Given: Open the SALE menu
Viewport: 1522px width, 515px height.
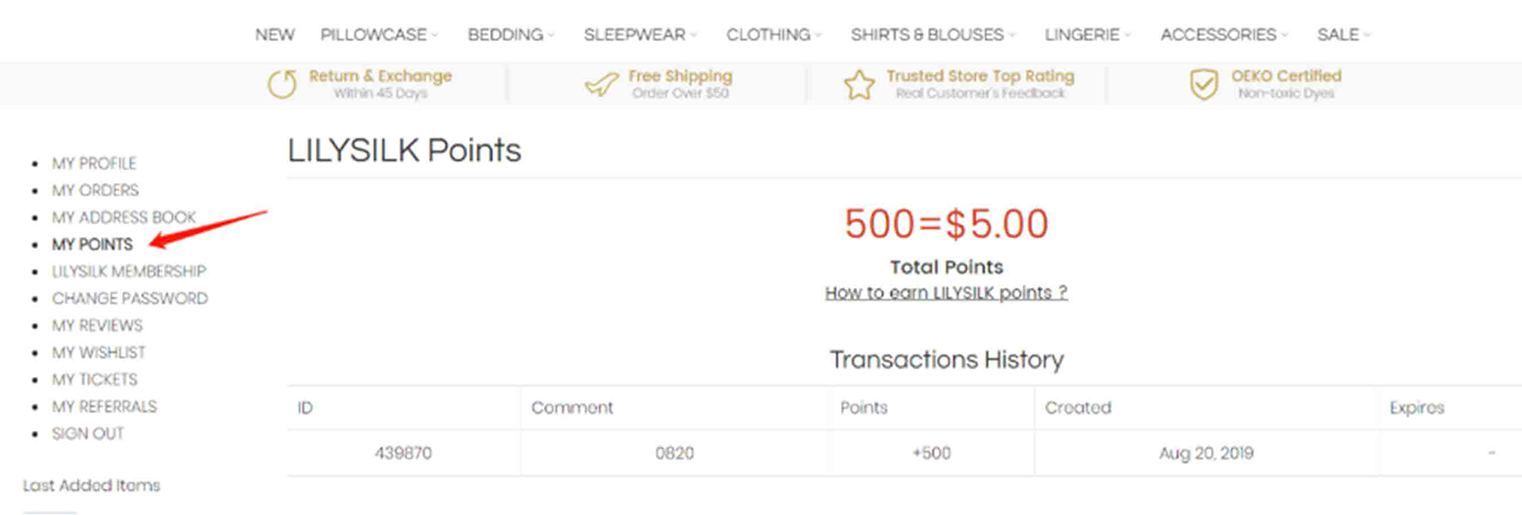Looking at the screenshot, I should 1344,35.
